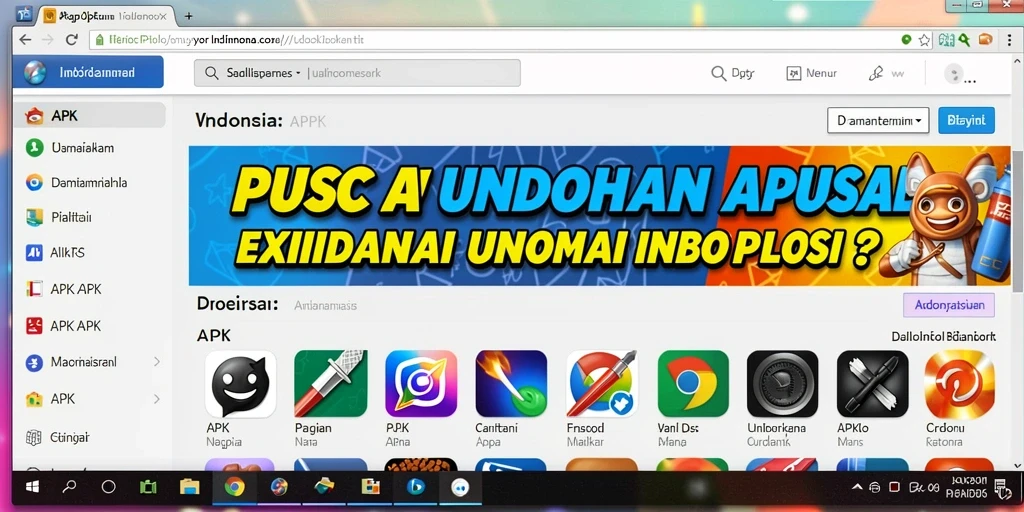Open the user account avatar
The height and width of the screenshot is (512, 1024).
(x=953, y=73)
